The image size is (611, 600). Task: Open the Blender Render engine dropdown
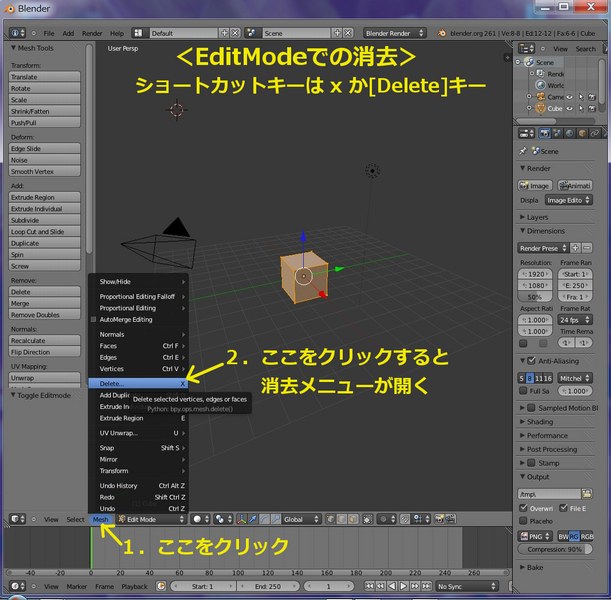[x=394, y=33]
